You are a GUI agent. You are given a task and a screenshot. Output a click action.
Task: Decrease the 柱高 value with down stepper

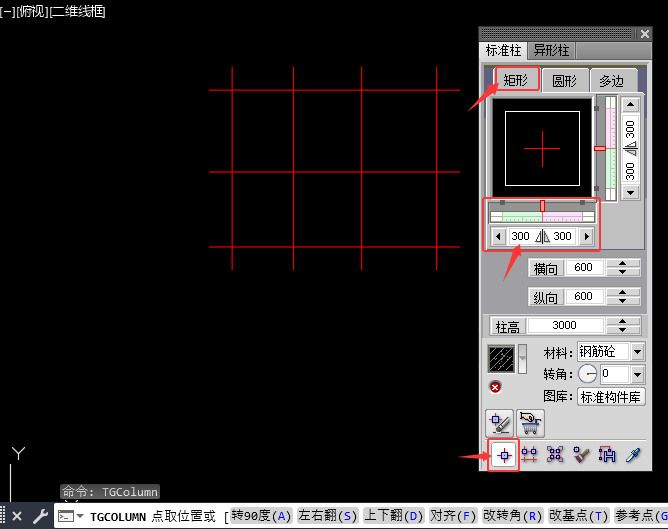[623, 330]
